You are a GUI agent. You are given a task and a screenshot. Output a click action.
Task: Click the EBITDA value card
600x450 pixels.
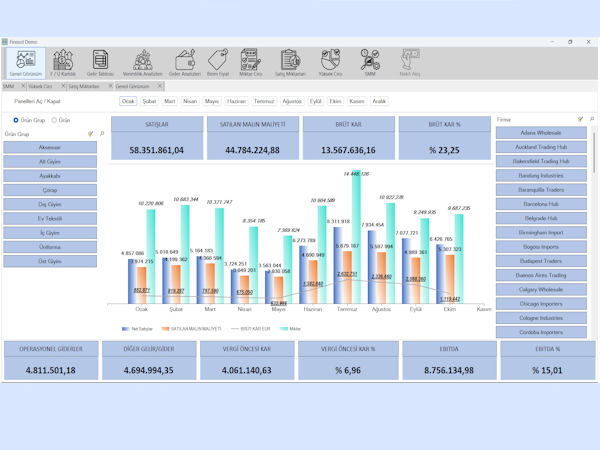coord(449,360)
